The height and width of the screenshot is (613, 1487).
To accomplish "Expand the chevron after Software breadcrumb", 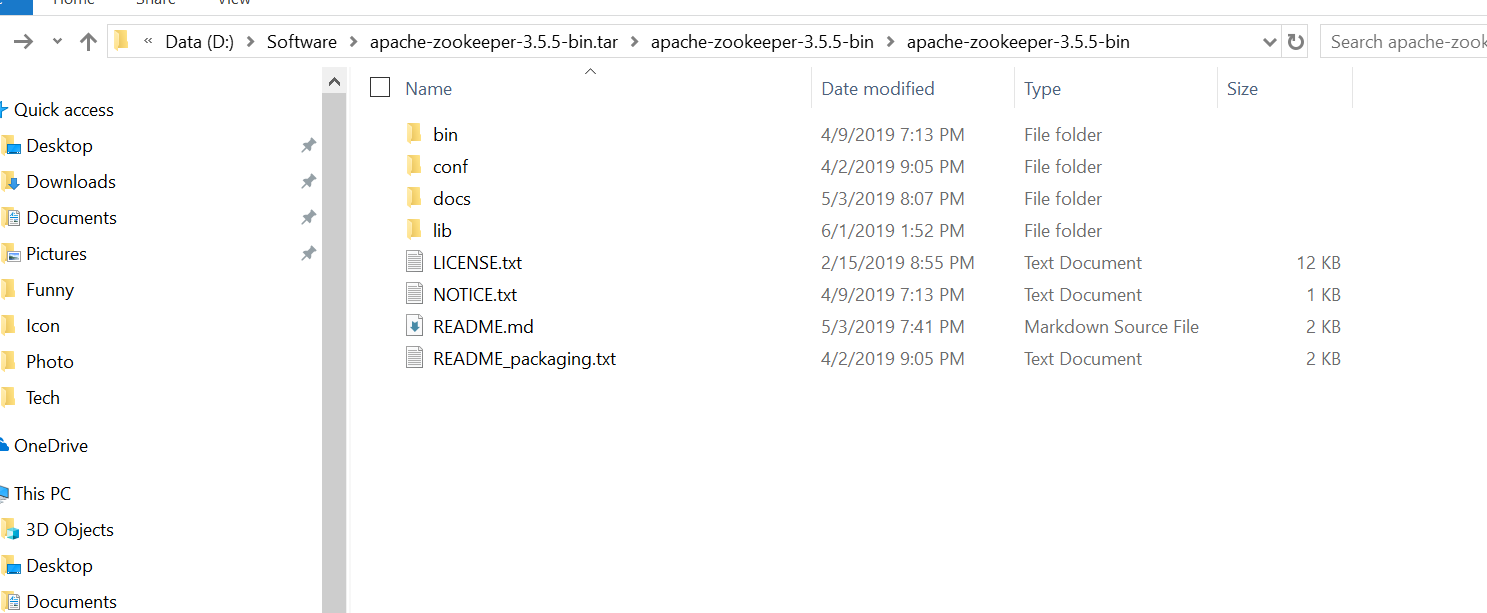I will click(x=353, y=42).
